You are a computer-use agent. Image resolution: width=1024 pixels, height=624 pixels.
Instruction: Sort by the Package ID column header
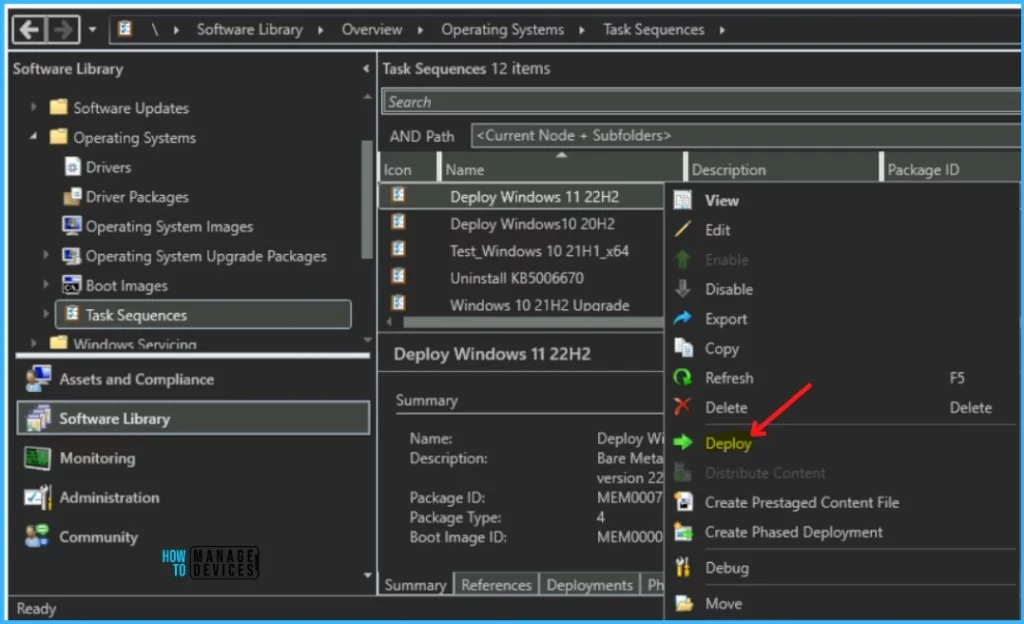tap(952, 170)
